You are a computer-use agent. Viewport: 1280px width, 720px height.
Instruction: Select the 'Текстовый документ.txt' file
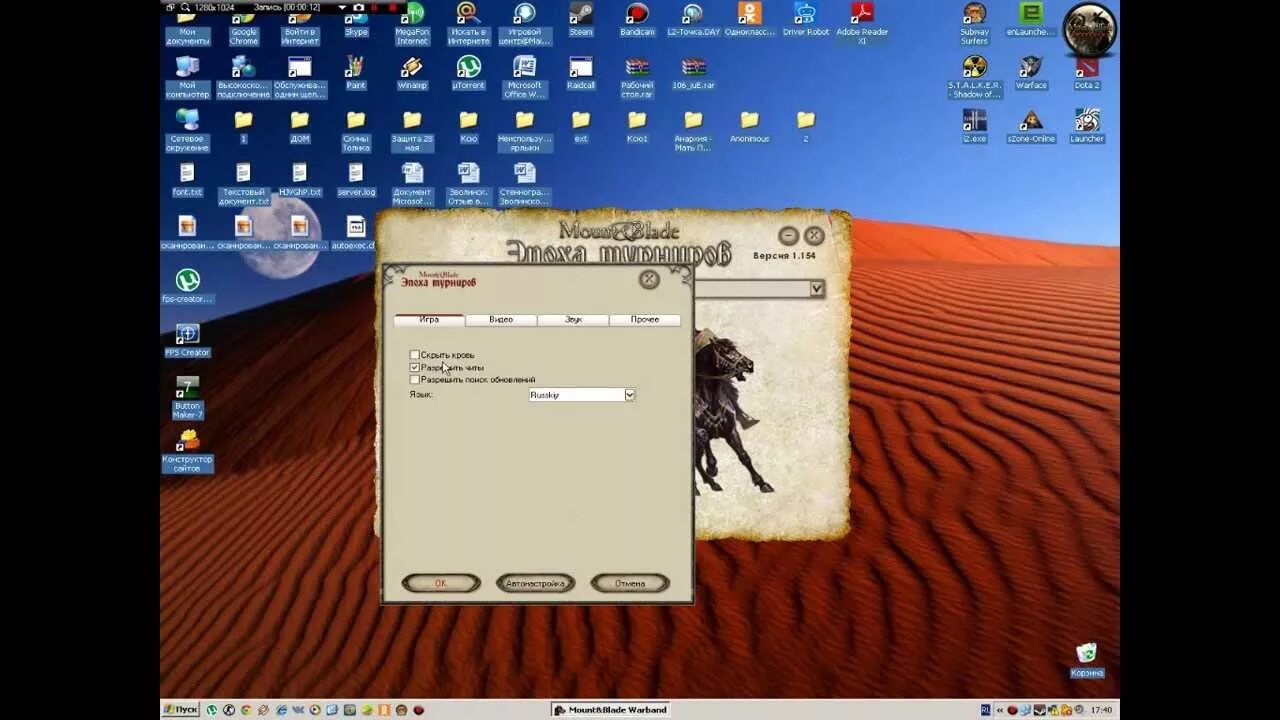pyautogui.click(x=243, y=184)
